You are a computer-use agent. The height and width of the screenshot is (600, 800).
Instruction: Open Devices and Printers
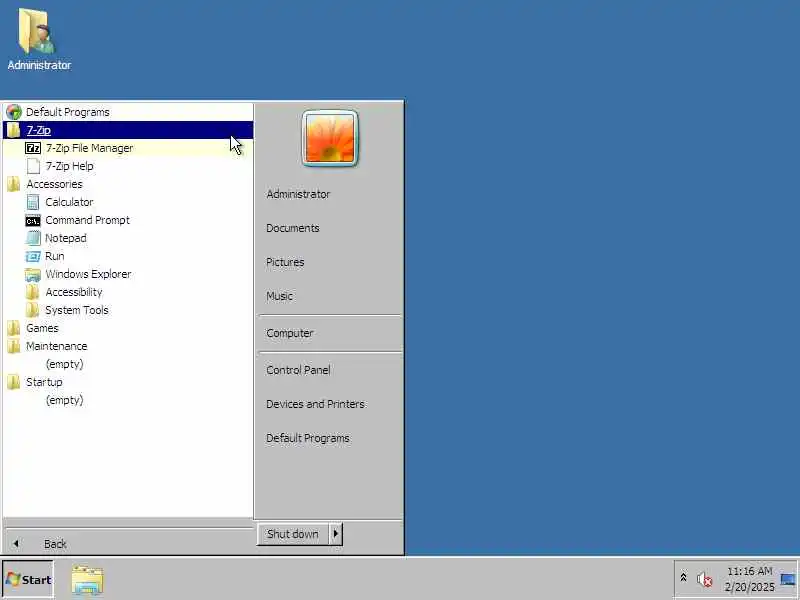[x=316, y=404]
